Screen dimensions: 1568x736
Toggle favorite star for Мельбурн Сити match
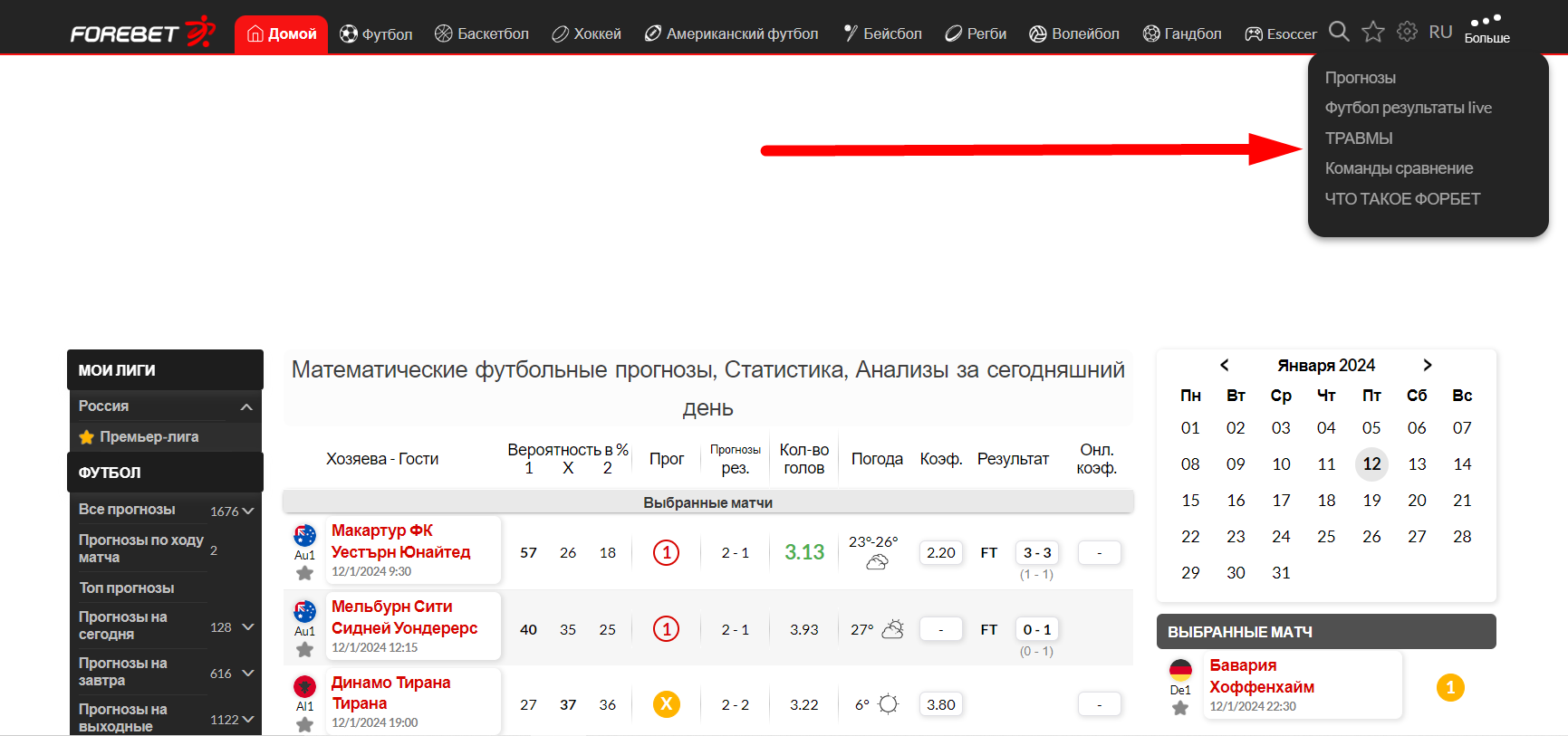304,649
